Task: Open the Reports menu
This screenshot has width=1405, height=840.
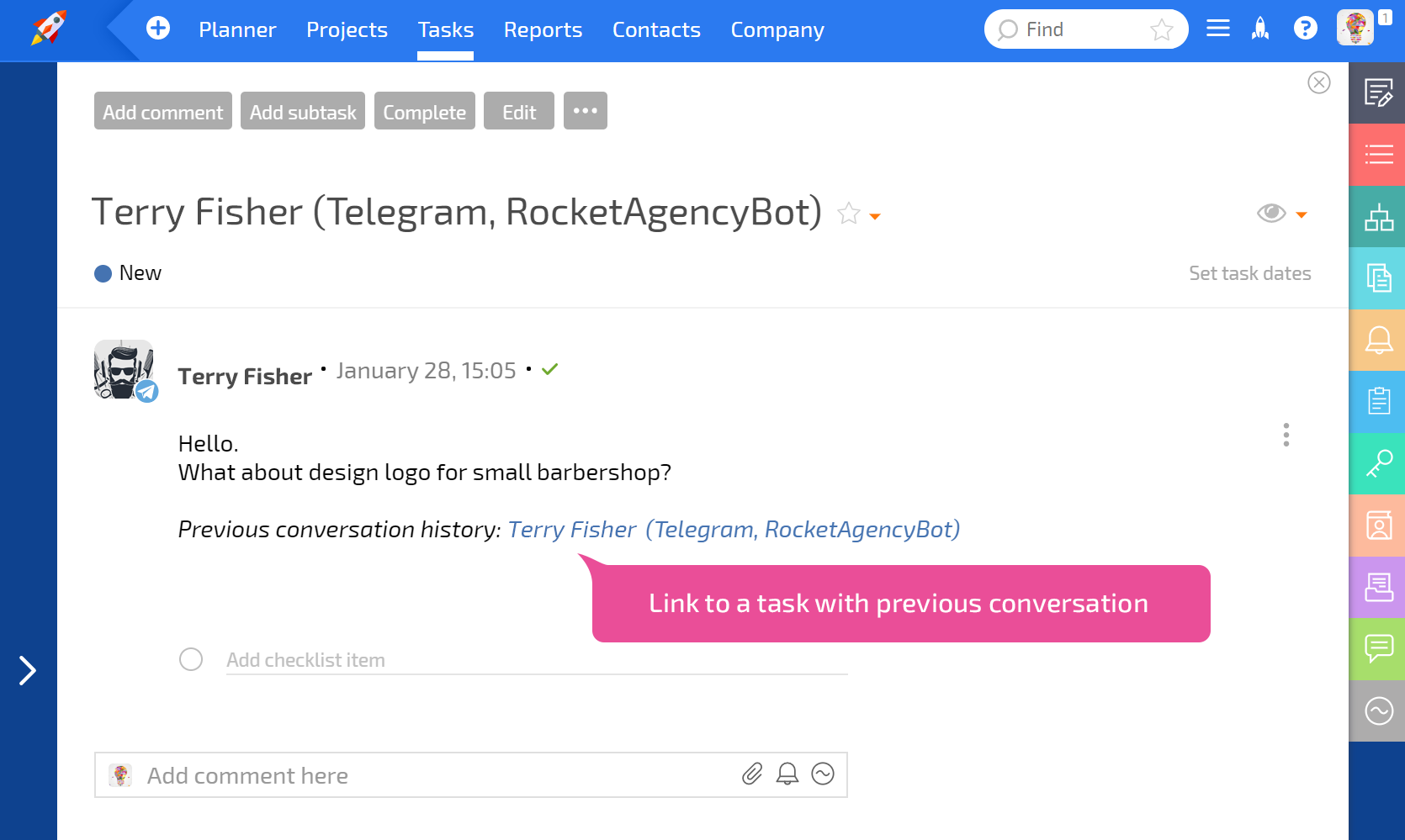Action: (x=543, y=30)
